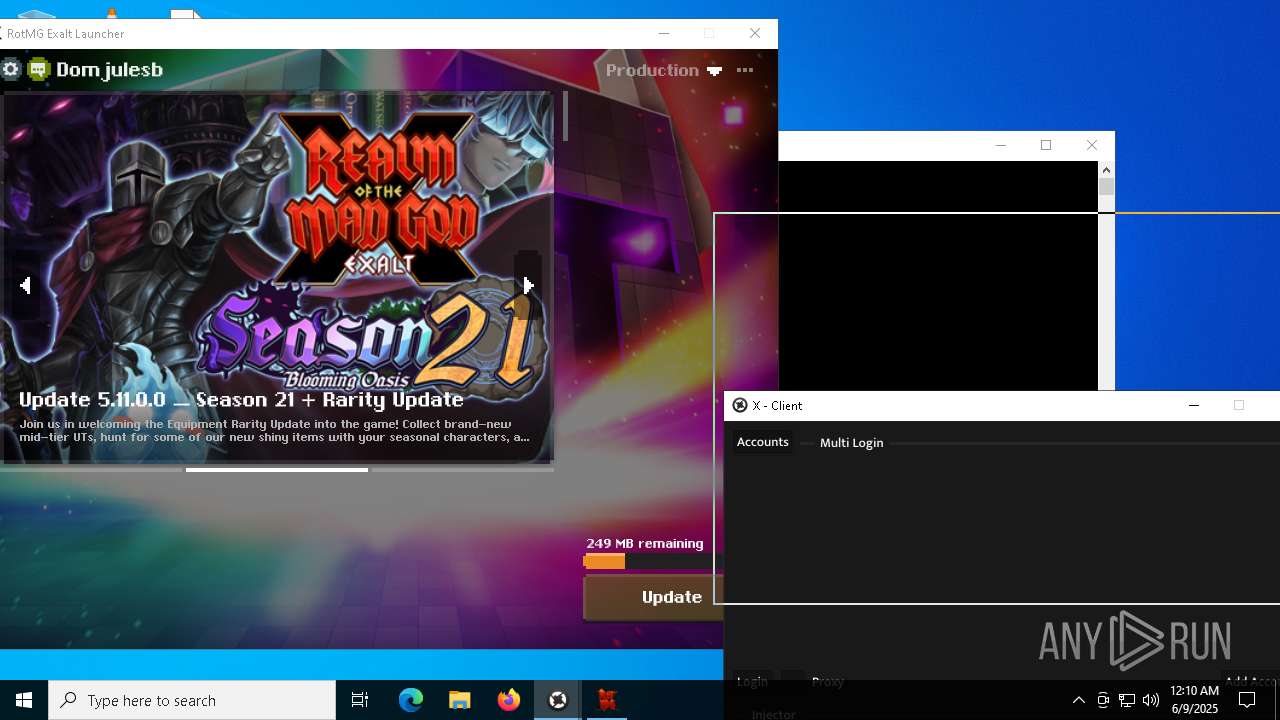Open network status tray icon
The image size is (1280, 720).
[1127, 700]
